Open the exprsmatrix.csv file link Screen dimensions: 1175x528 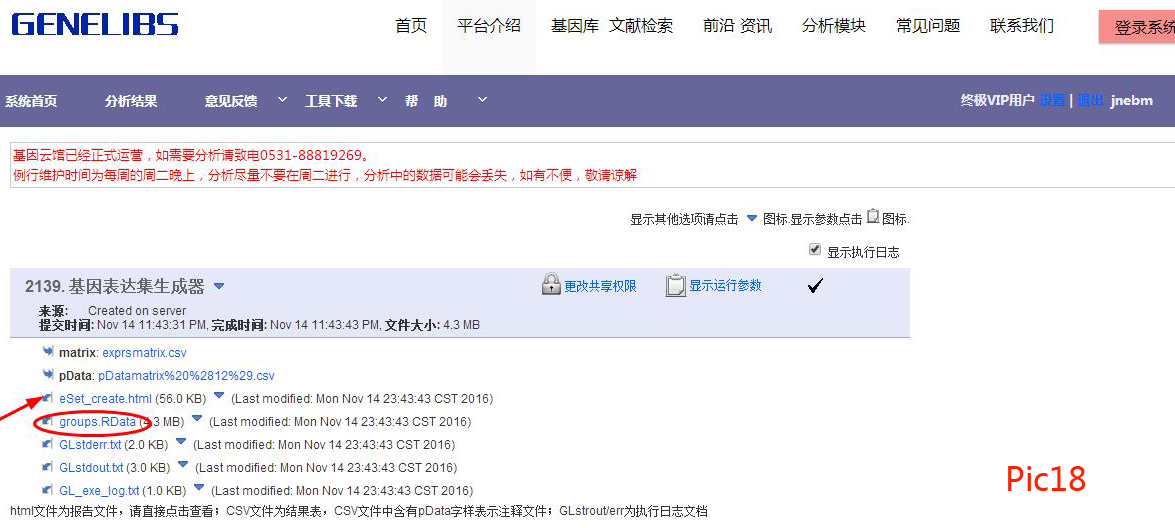coord(144,353)
